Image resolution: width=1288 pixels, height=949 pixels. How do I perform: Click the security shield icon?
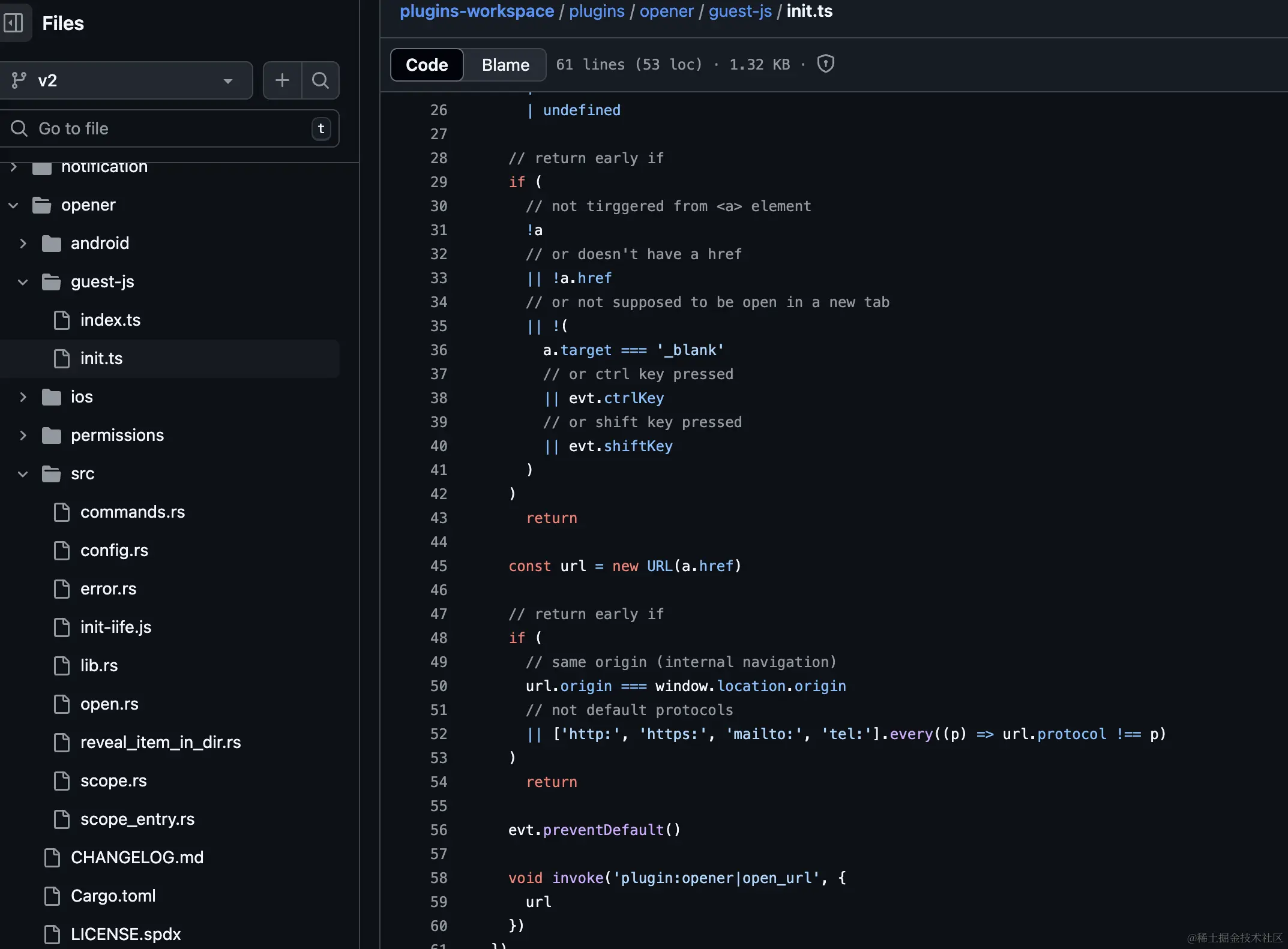click(x=826, y=64)
